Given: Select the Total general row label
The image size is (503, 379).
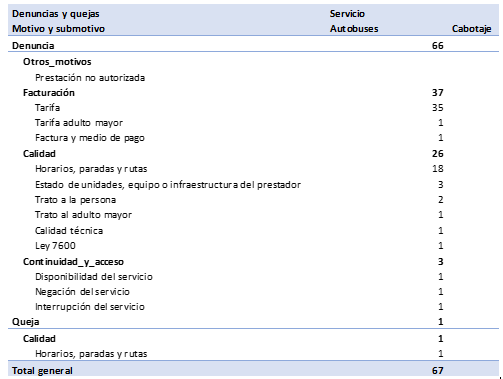Looking at the screenshot, I should click(42, 371).
